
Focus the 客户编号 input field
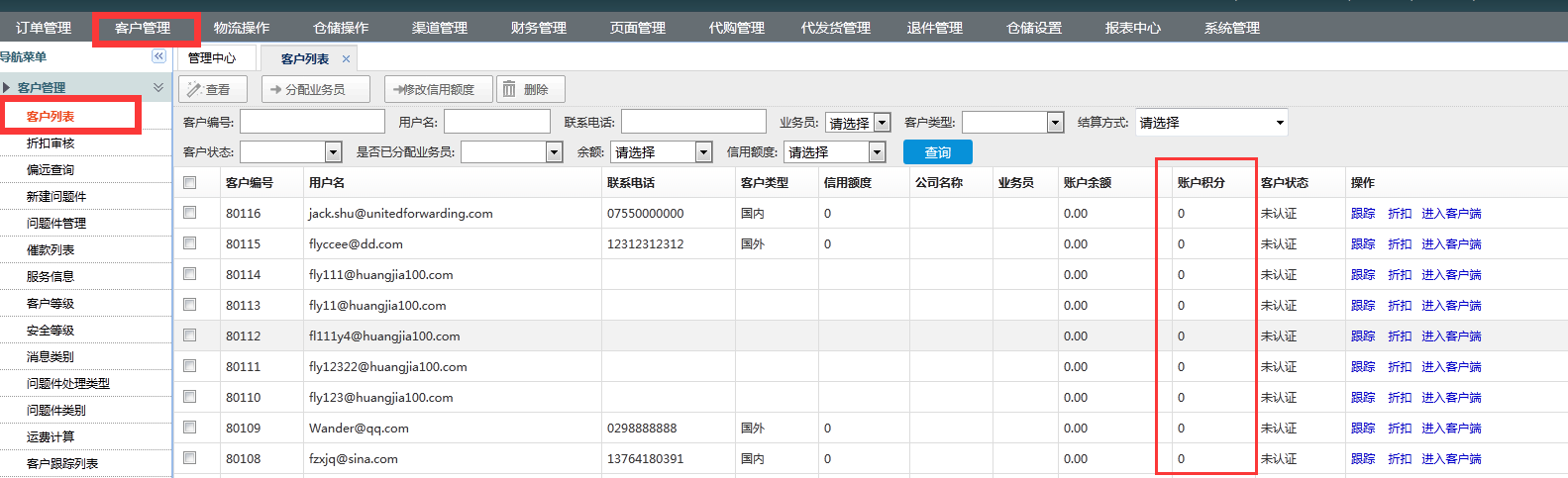click(312, 121)
